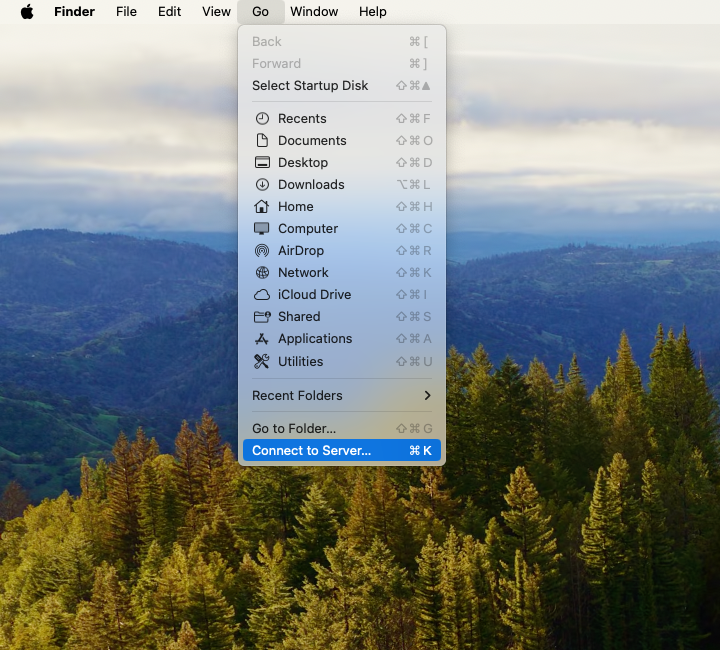Click the Utilities tools icon

coord(262,362)
